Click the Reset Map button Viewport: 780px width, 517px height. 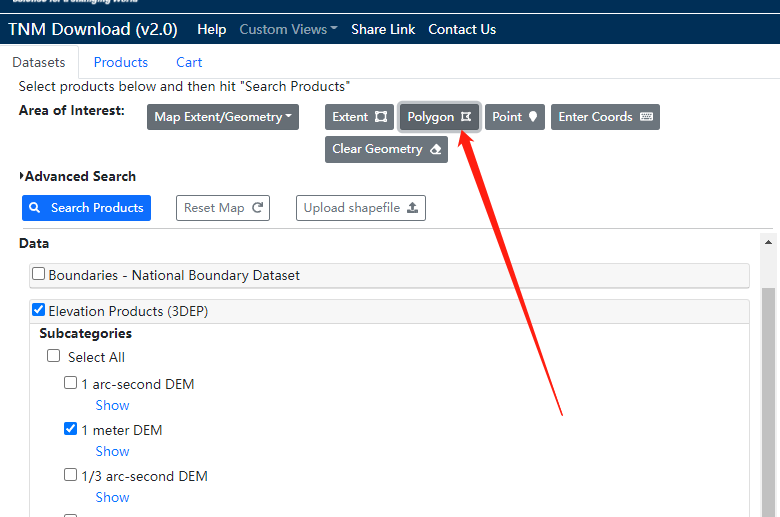(x=223, y=208)
